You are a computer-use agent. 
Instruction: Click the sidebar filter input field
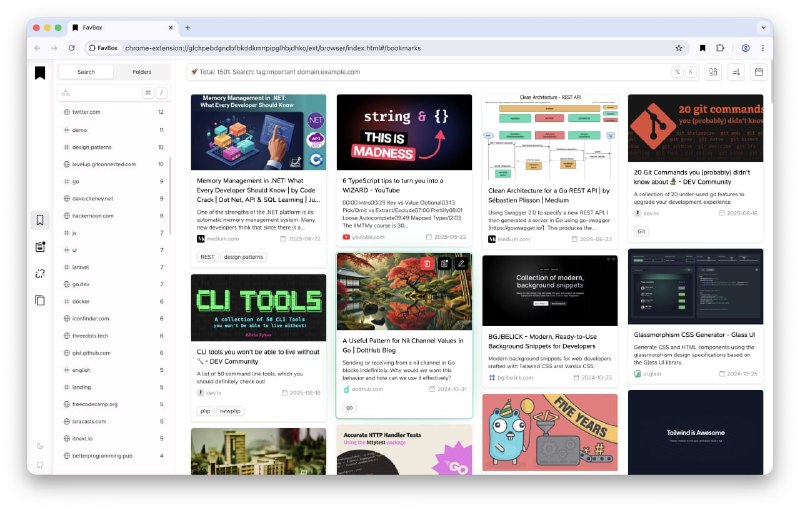coord(113,93)
